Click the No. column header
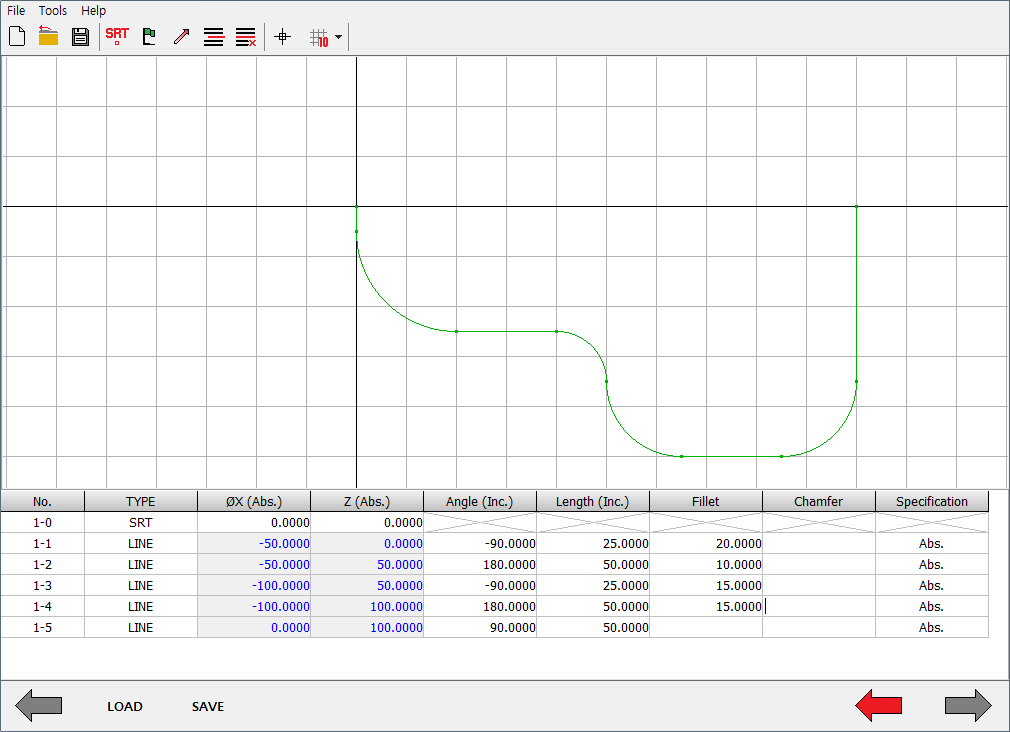The image size is (1010, 732). click(43, 501)
